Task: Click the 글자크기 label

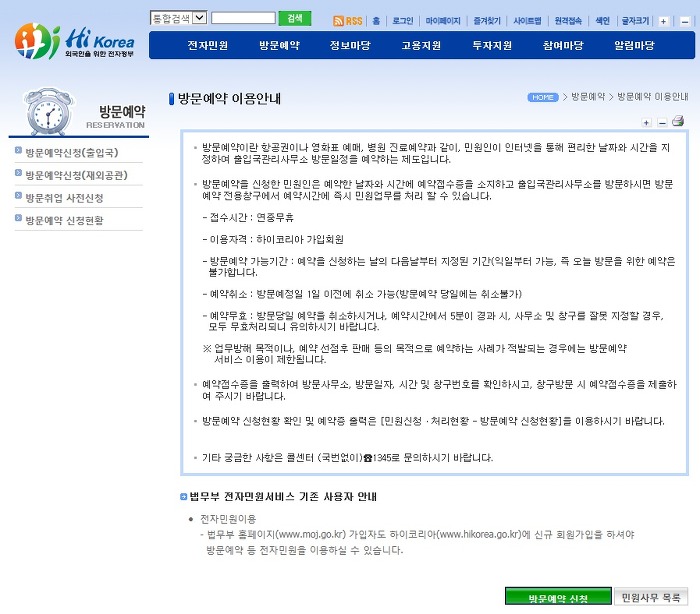Action: (x=636, y=21)
